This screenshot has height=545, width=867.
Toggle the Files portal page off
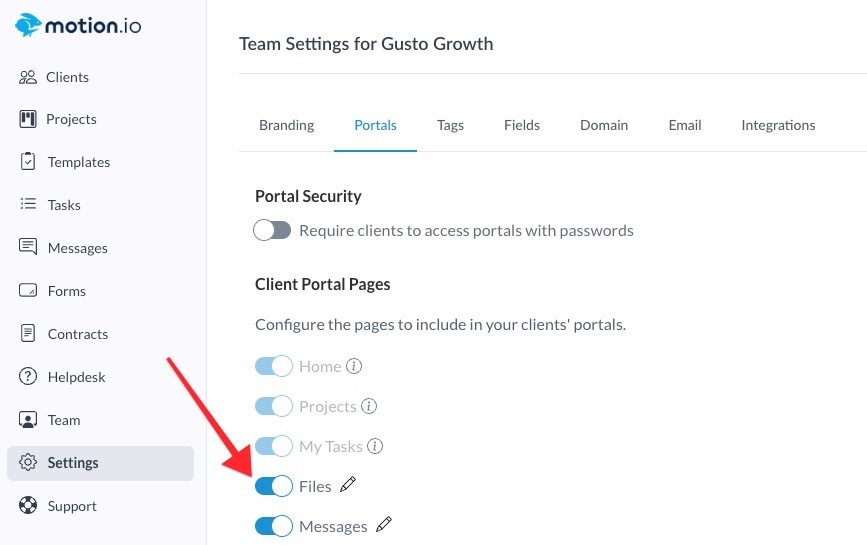coord(273,486)
